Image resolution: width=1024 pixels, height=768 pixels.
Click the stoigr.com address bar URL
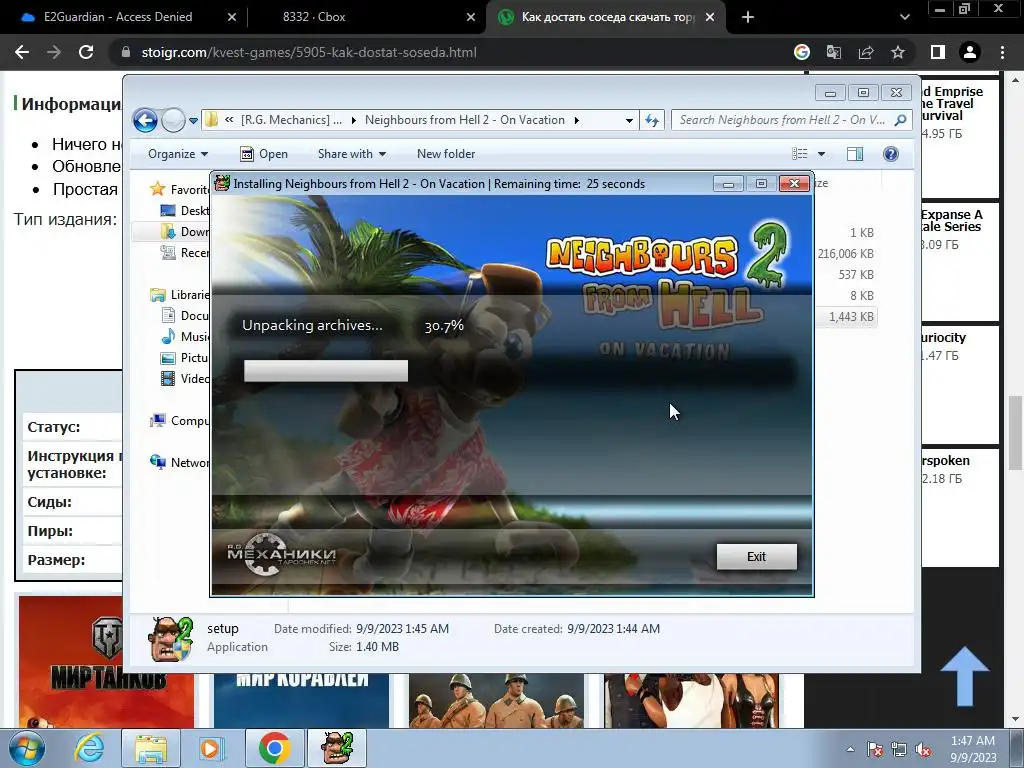[309, 52]
